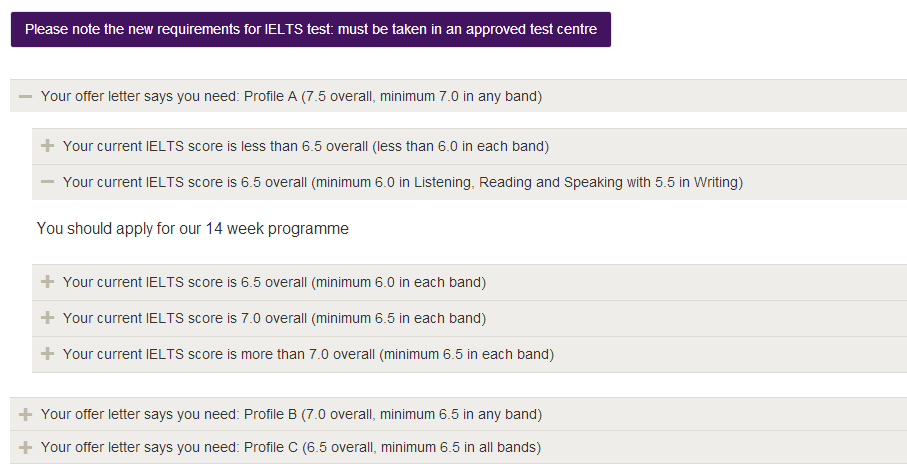Click plus icon for less than 6.5 overall

[47, 146]
